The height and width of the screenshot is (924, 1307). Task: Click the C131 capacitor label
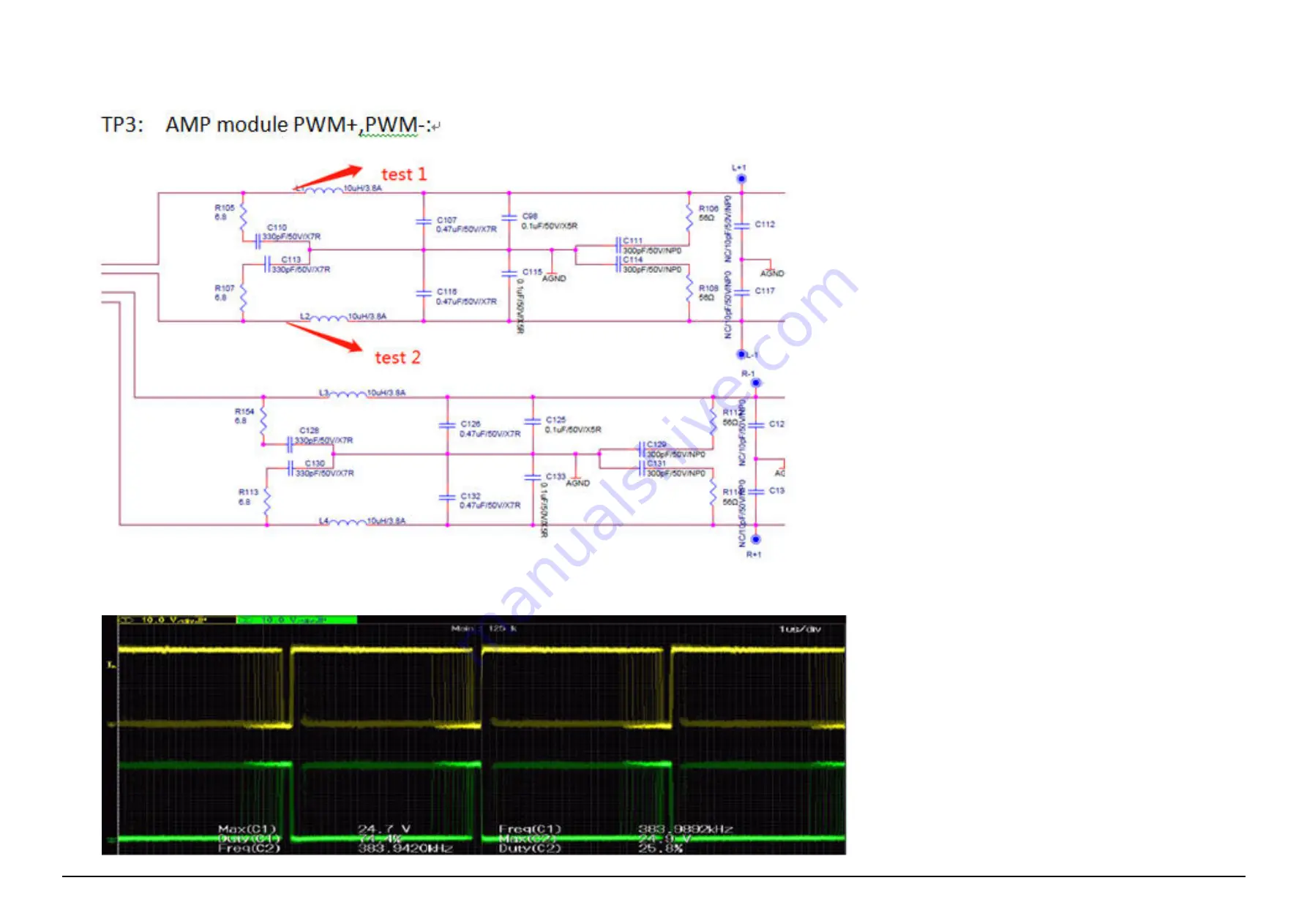(656, 463)
